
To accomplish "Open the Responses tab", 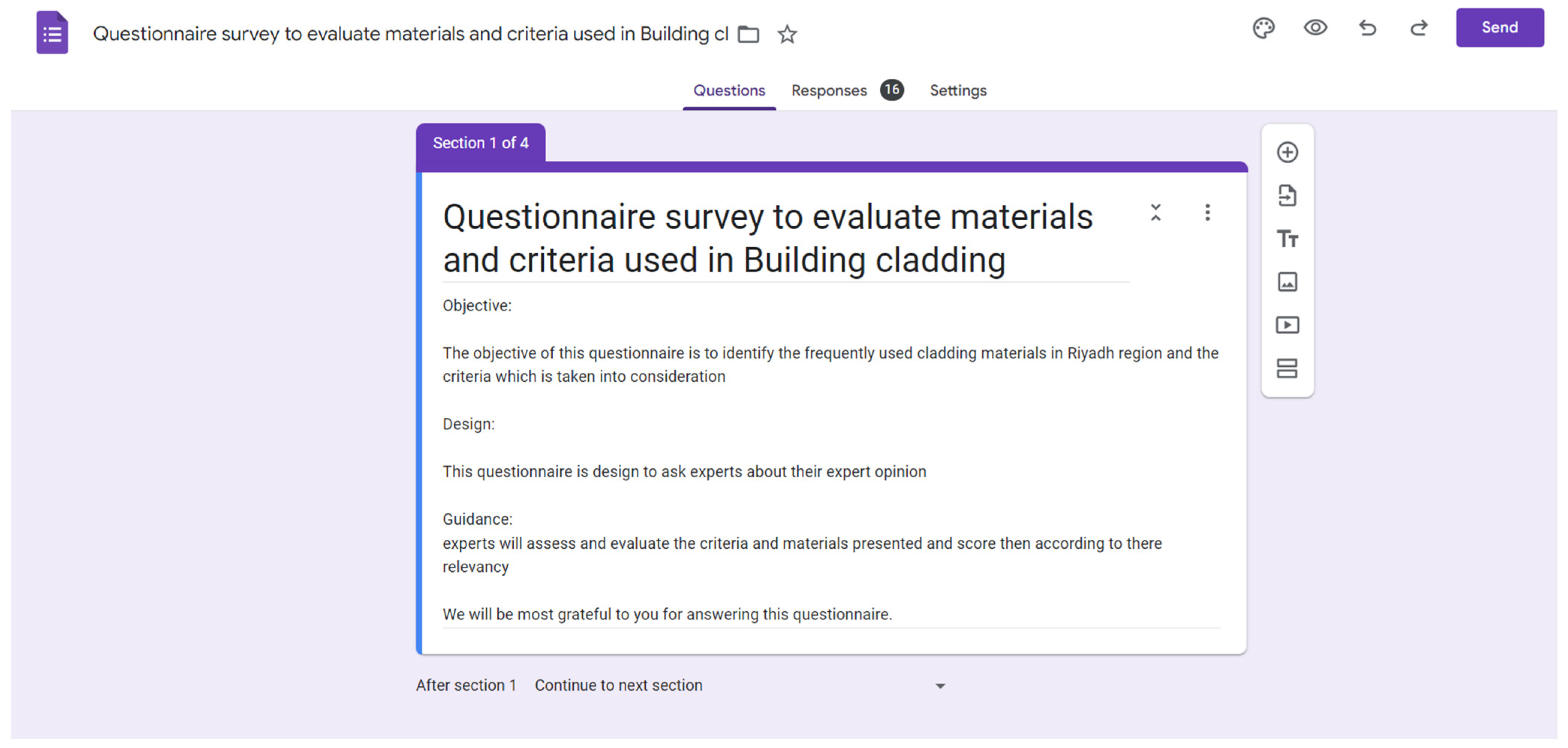I will coord(828,91).
